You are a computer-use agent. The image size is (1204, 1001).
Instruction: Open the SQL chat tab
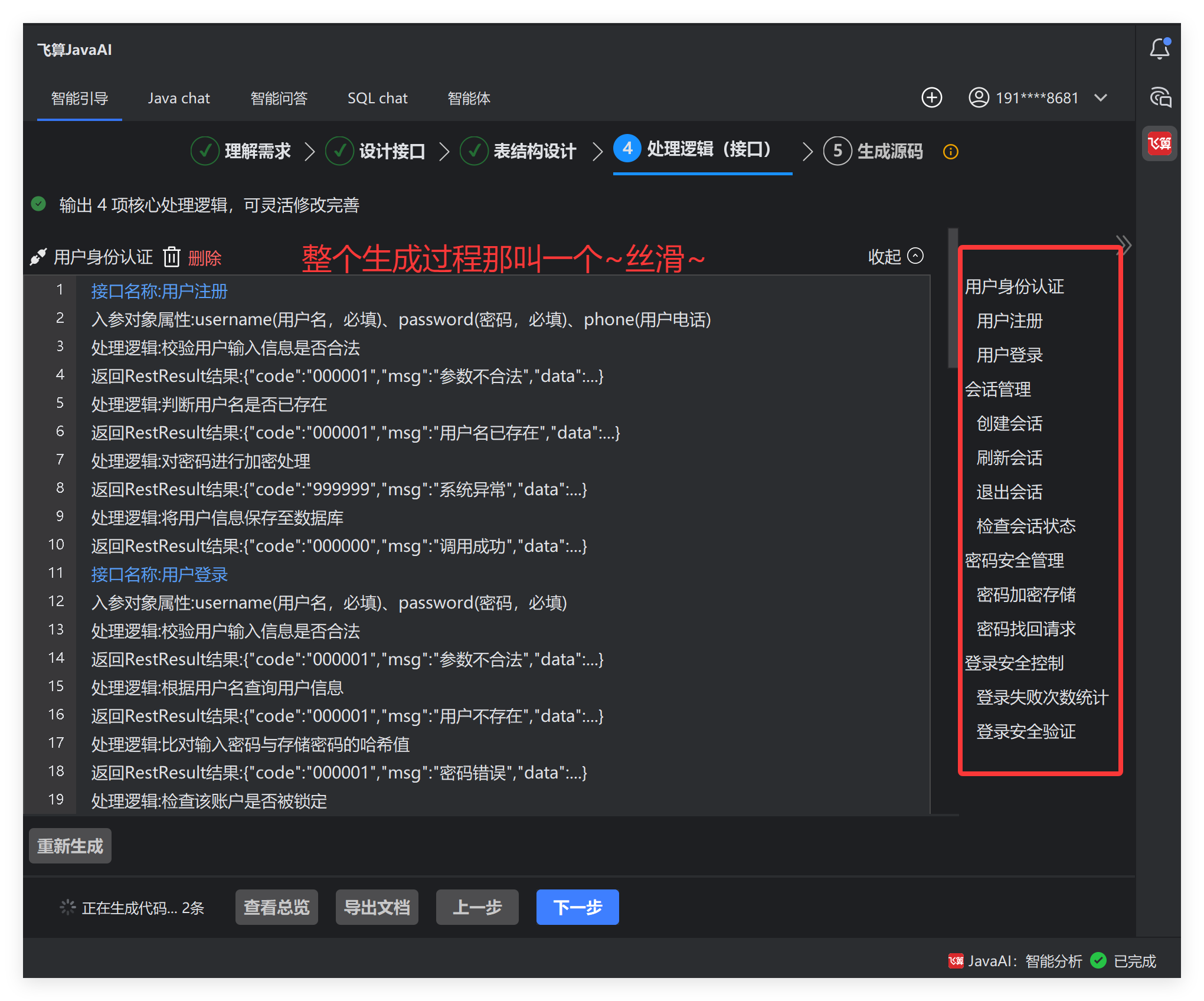[377, 98]
